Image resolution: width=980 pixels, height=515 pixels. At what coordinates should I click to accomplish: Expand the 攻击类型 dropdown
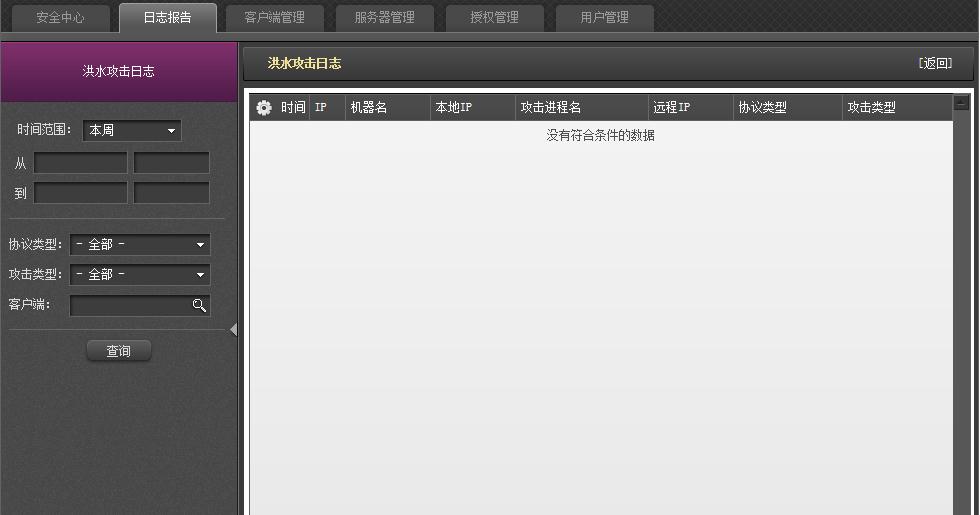(x=140, y=274)
